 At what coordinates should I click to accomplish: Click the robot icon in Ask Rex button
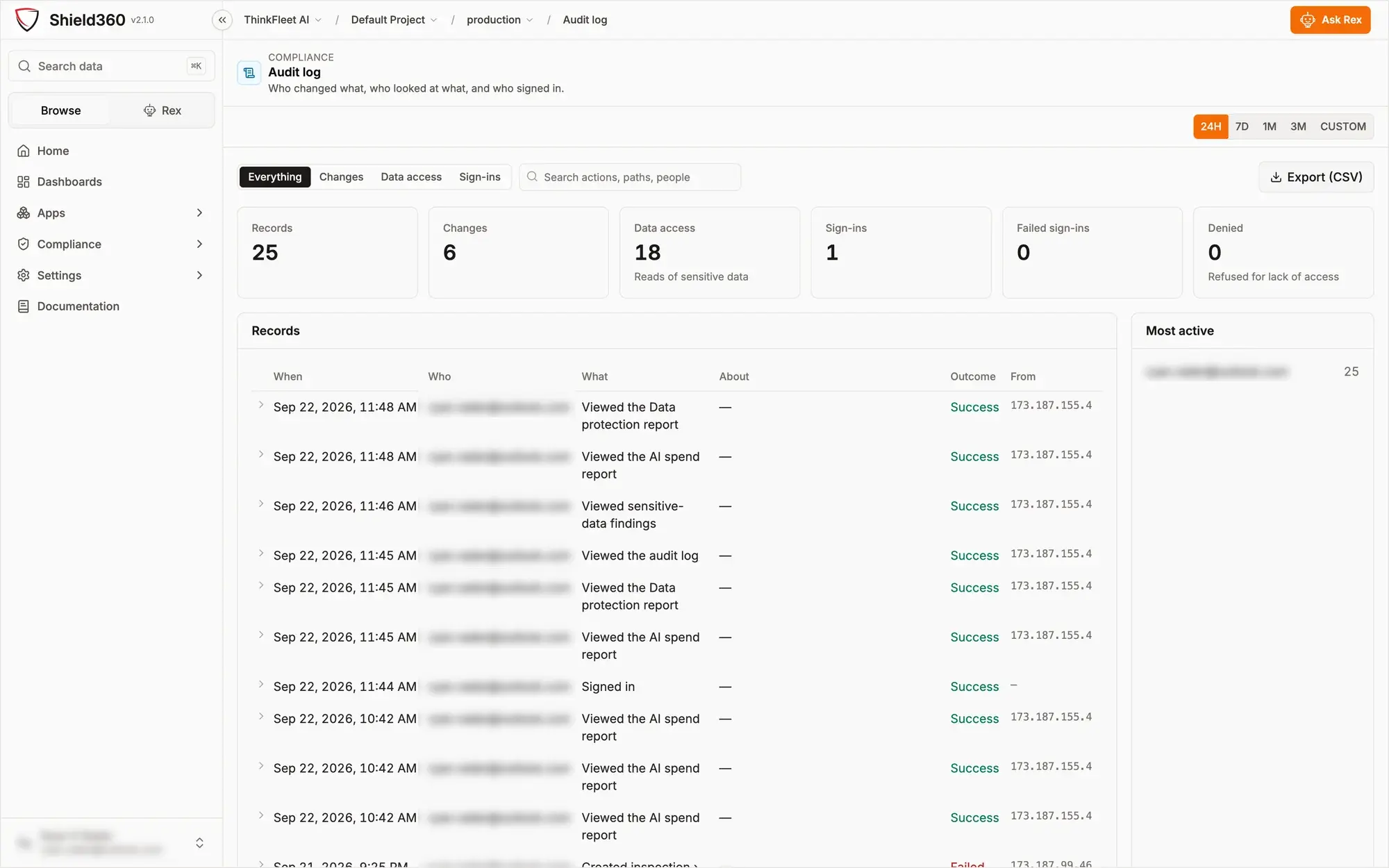pos(1308,20)
